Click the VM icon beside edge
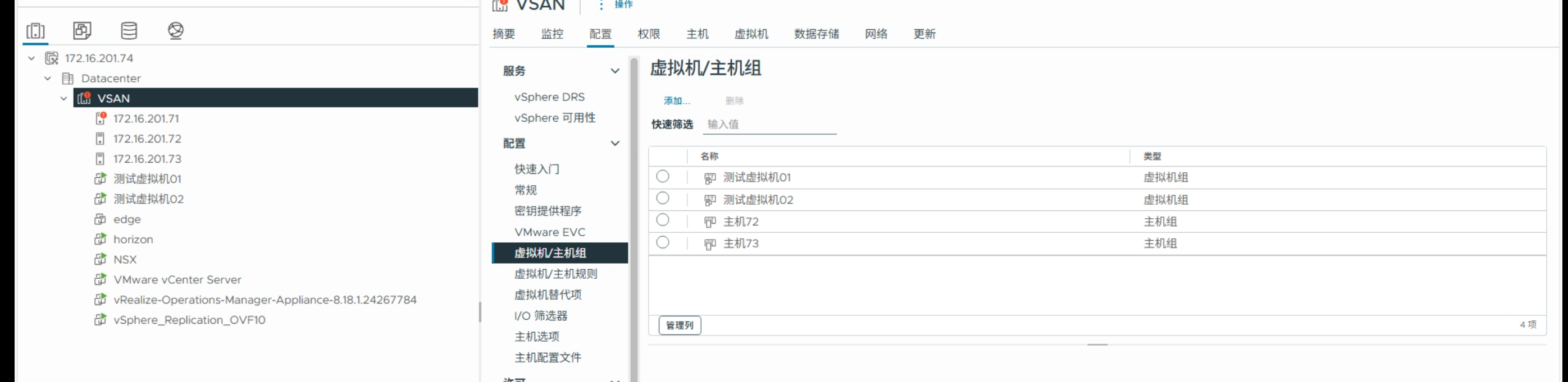This screenshot has height=382, width=1568. tap(101, 219)
